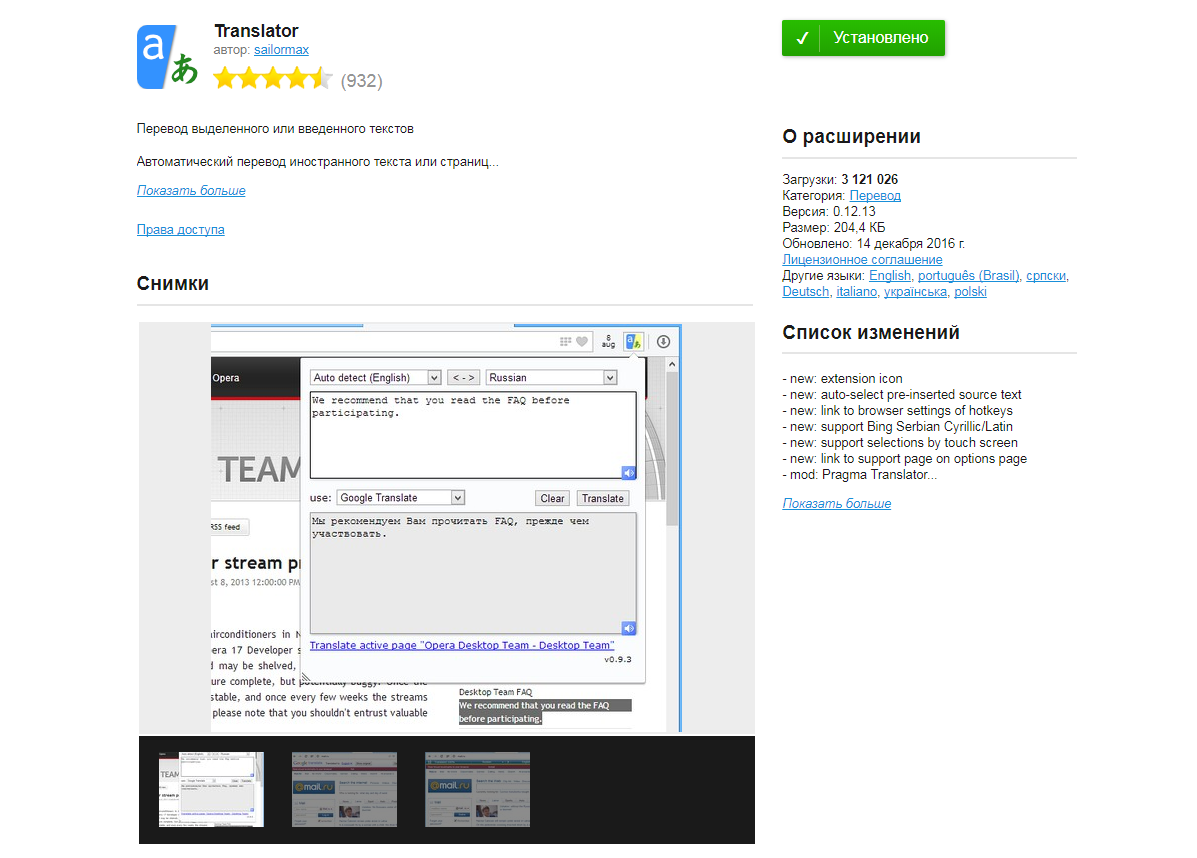Click the heart bookmark icon in the screenshot toolbar
This screenshot has width=1197, height=858.
(x=582, y=341)
